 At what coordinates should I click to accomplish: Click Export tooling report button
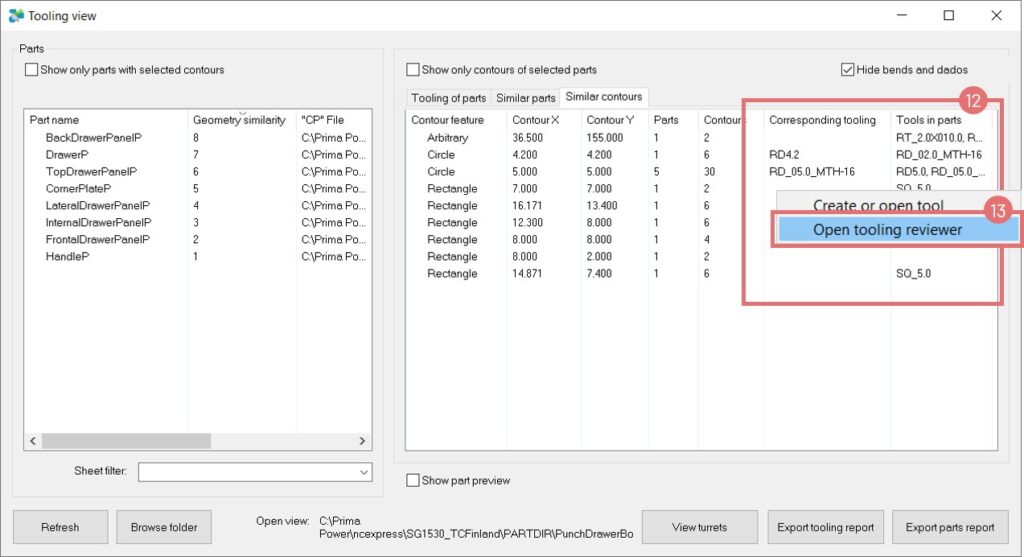[825, 527]
